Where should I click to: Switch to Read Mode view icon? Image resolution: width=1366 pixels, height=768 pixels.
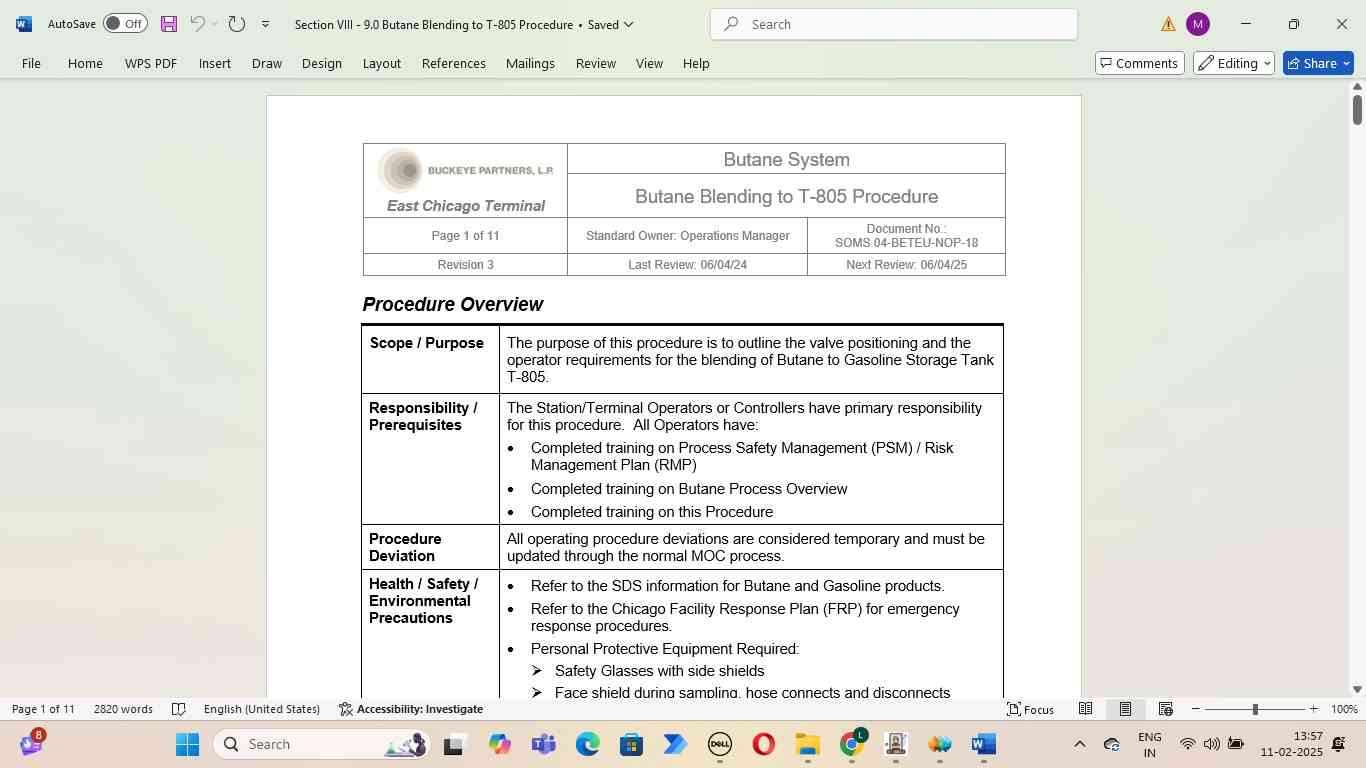click(1085, 709)
